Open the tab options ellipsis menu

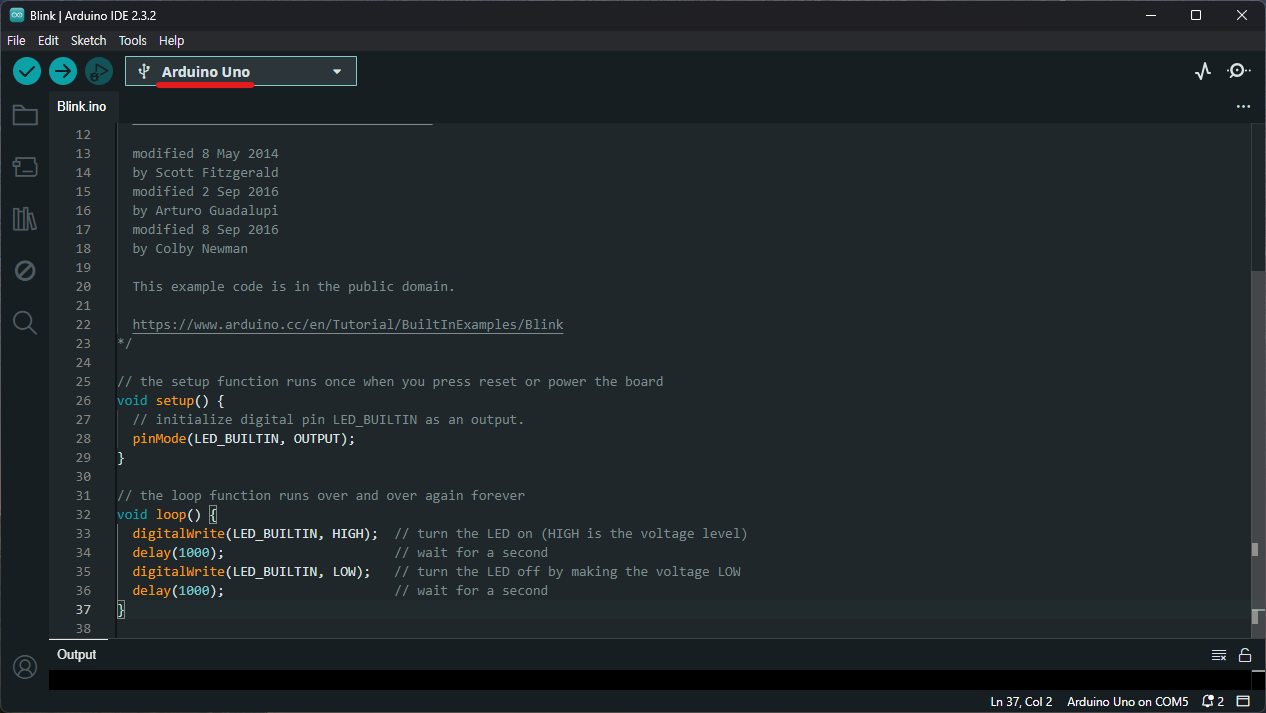[x=1243, y=106]
